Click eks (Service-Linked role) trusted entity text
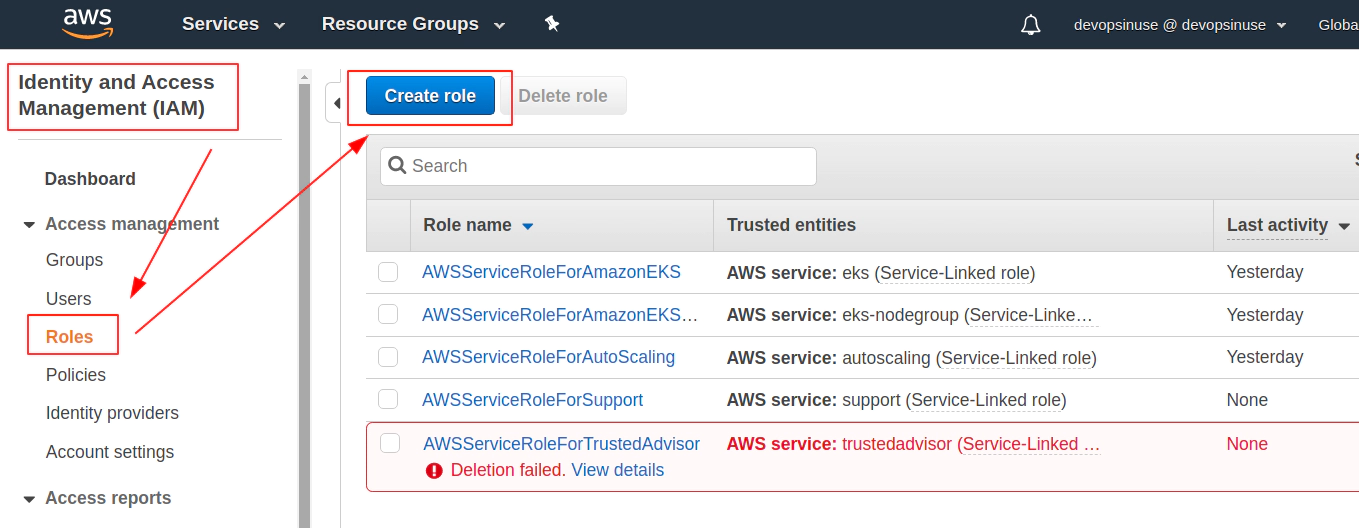The image size is (1359, 528). coord(938,272)
